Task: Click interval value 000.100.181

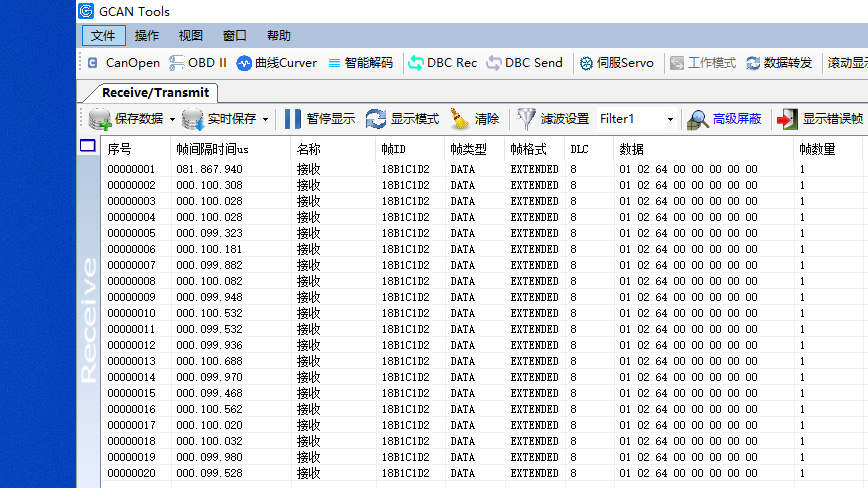Action: tap(209, 249)
